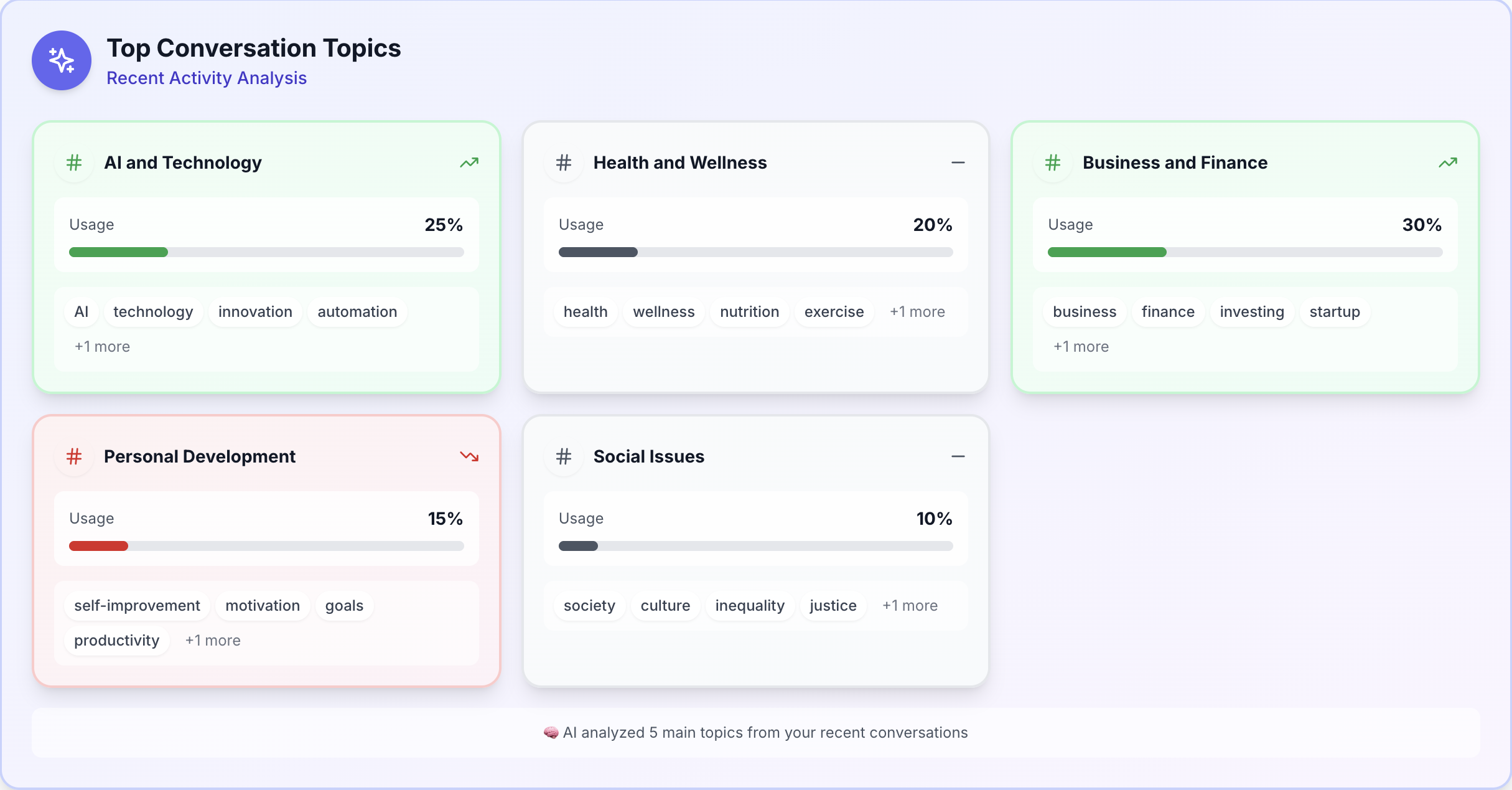Viewport: 1512px width, 790px height.
Task: Click the sparkle AI icon in the header
Action: [x=61, y=60]
